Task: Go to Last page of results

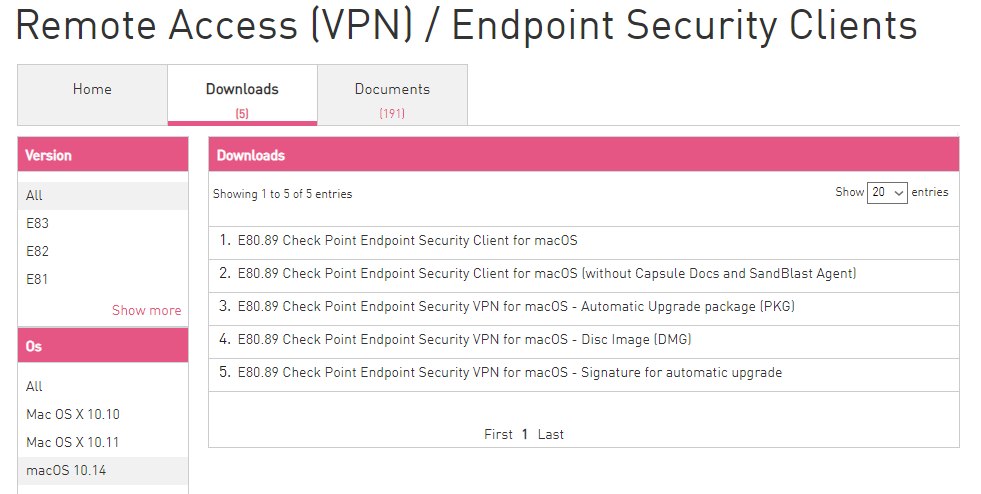Action: point(551,435)
